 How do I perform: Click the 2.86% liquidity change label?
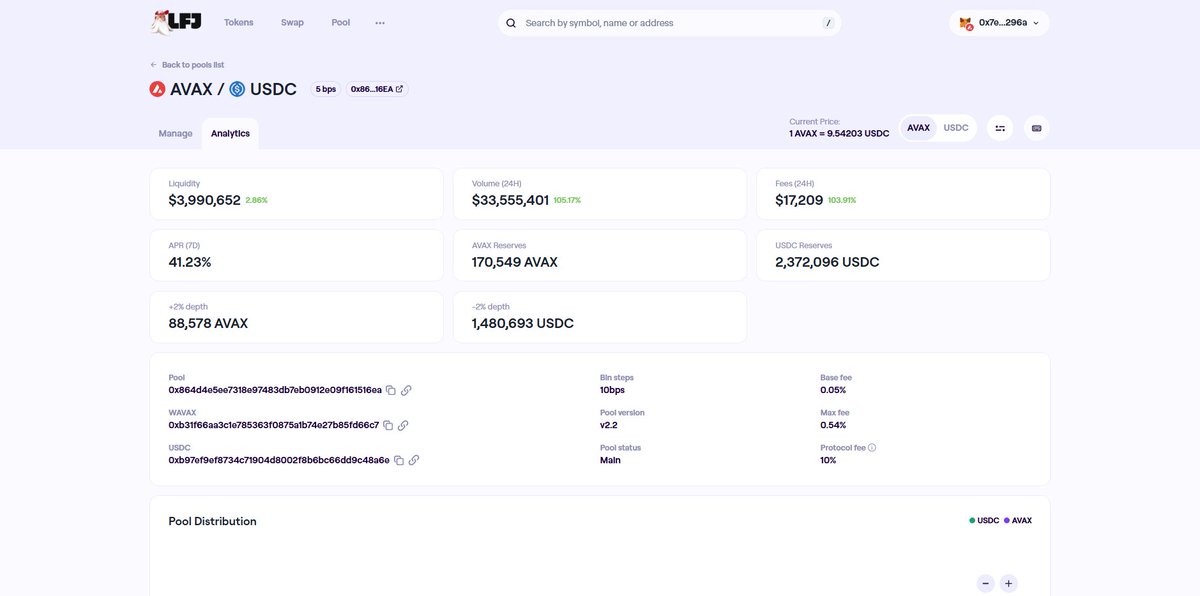pyautogui.click(x=256, y=201)
